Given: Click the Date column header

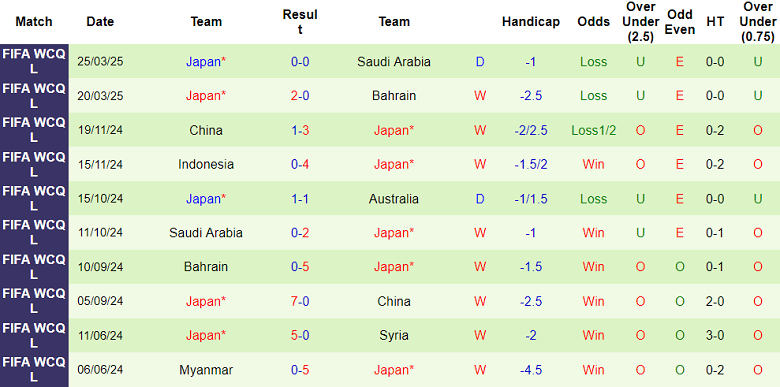Looking at the screenshot, I should (99, 22).
